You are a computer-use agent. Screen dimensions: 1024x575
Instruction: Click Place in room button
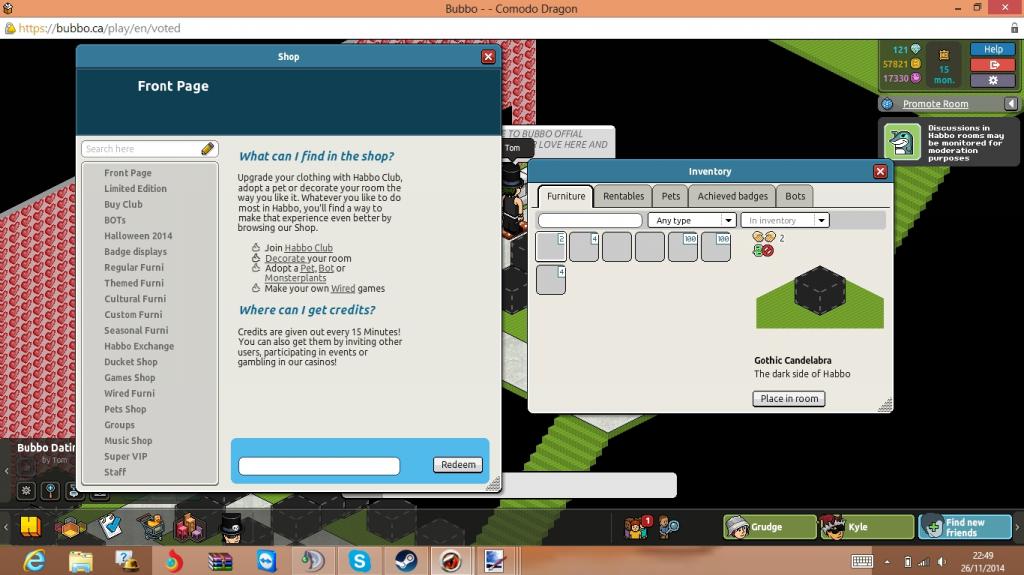[789, 399]
